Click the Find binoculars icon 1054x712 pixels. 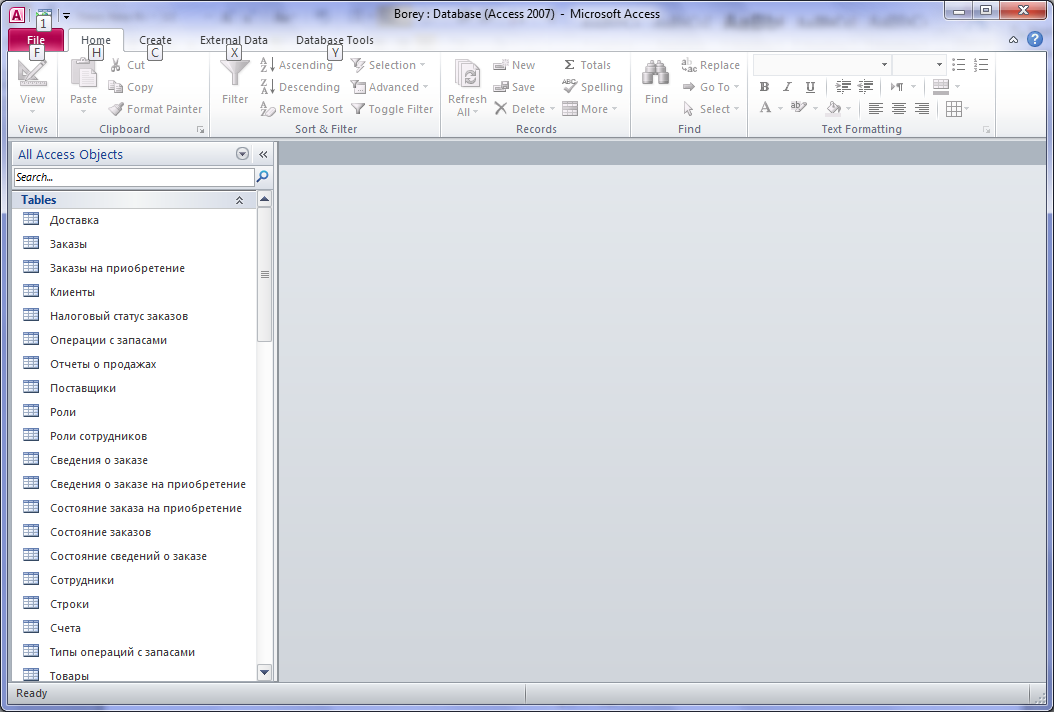click(655, 73)
